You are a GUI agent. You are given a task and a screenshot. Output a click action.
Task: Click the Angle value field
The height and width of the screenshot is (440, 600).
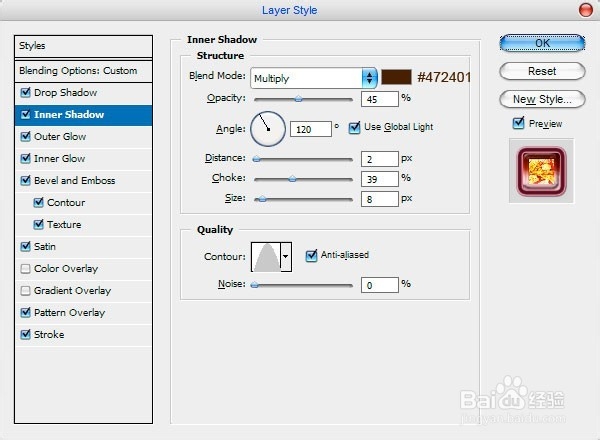click(x=311, y=129)
